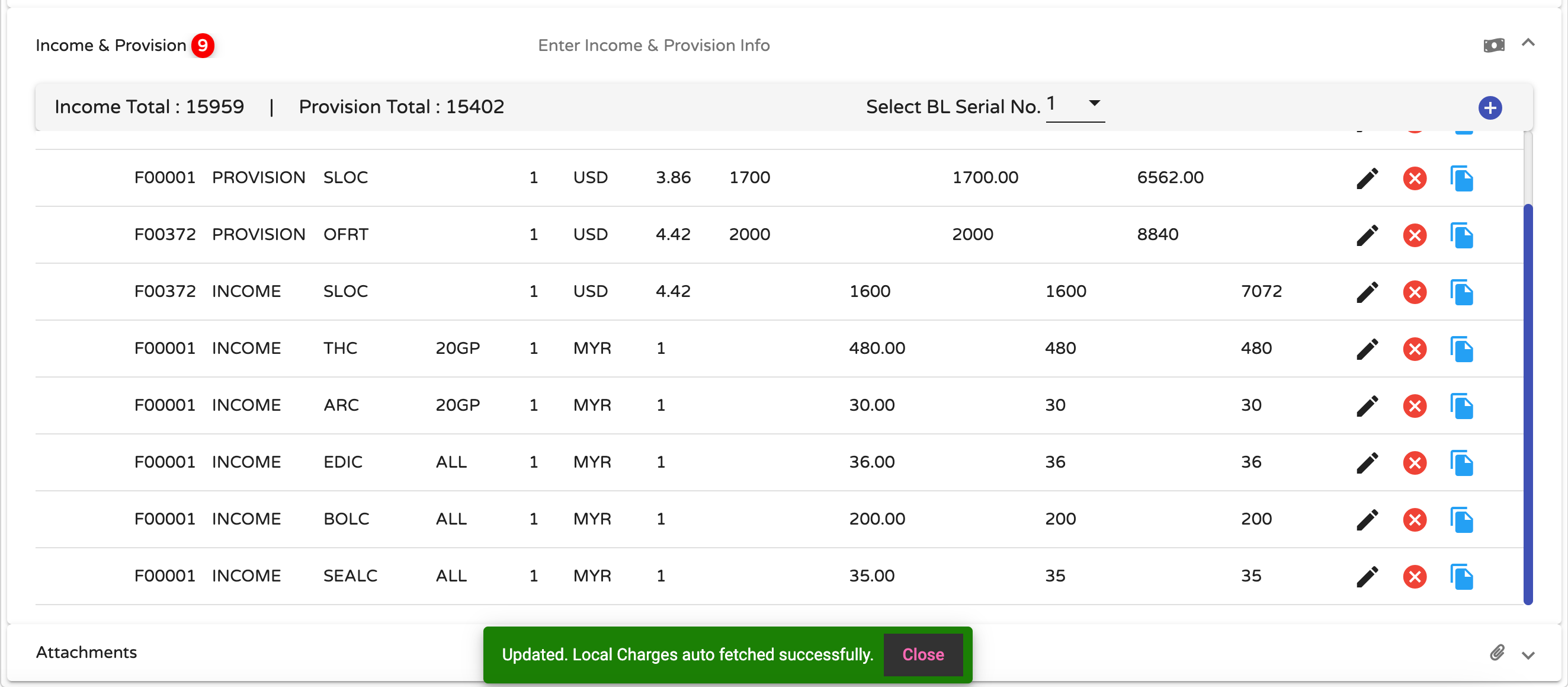
Task: Click the OFRT charge code cell
Action: (346, 235)
